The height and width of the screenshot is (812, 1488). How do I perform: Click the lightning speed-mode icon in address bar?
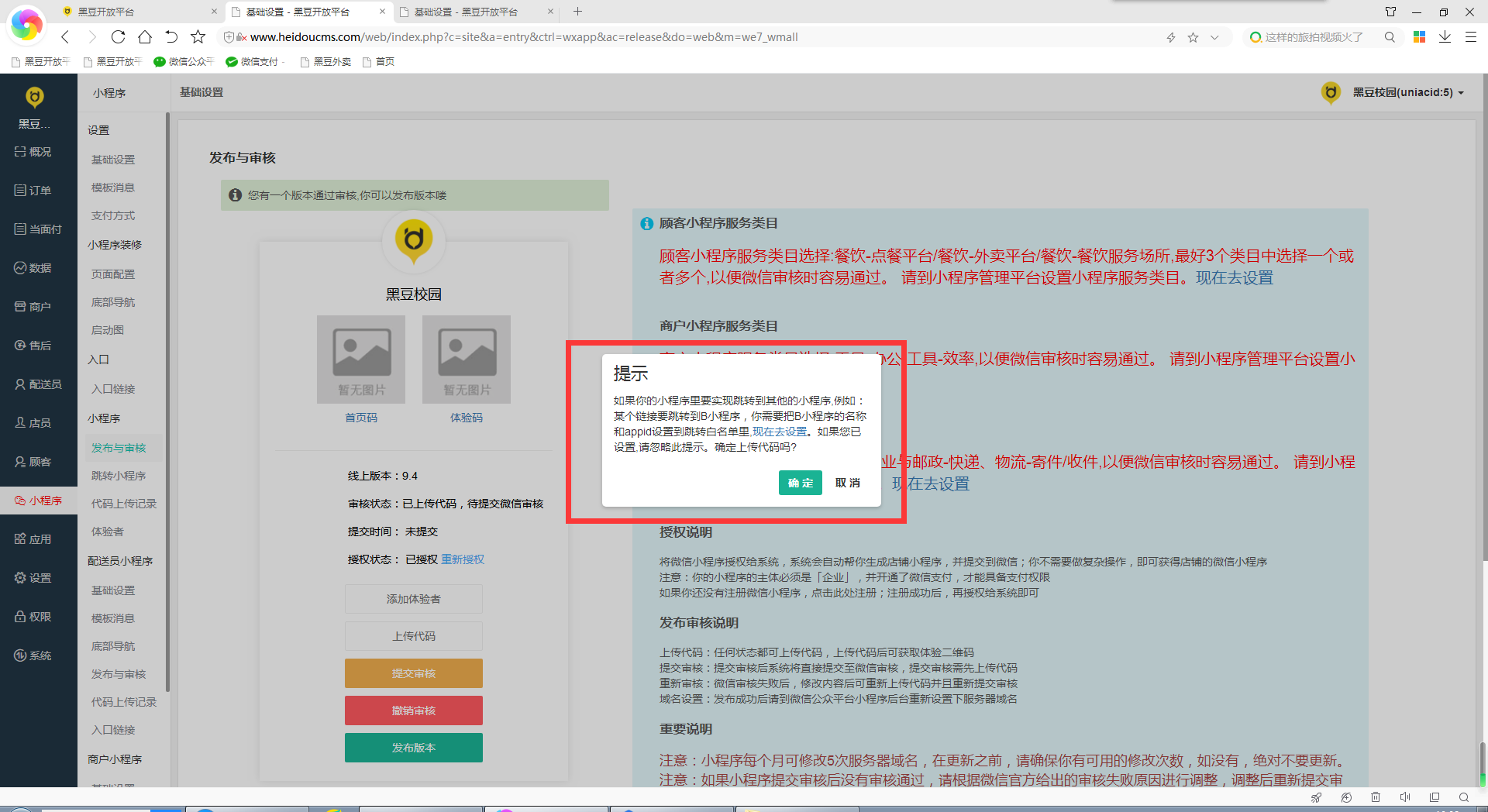[x=1171, y=37]
